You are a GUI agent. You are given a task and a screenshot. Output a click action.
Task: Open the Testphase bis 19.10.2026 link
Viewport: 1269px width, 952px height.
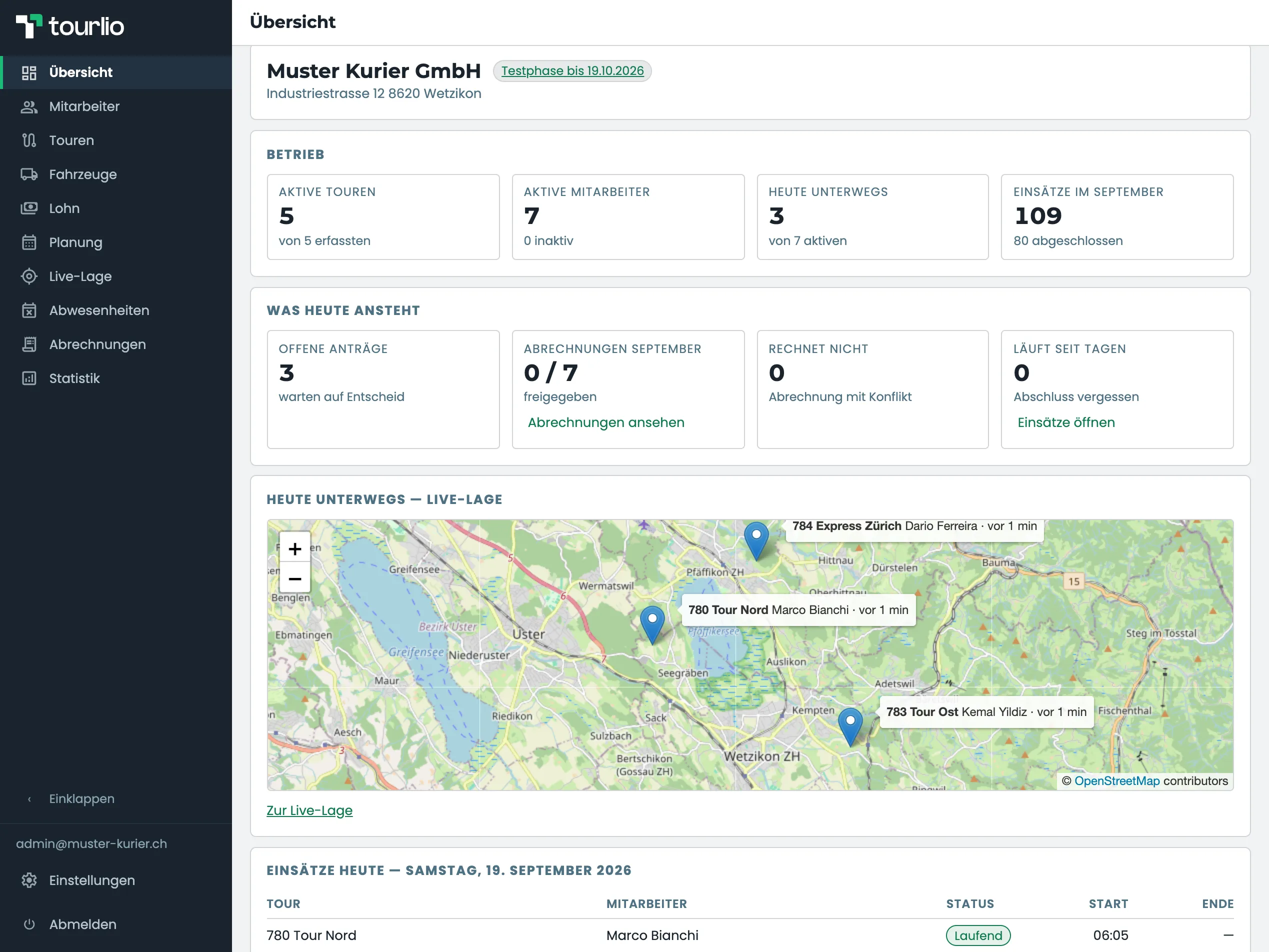(572, 70)
